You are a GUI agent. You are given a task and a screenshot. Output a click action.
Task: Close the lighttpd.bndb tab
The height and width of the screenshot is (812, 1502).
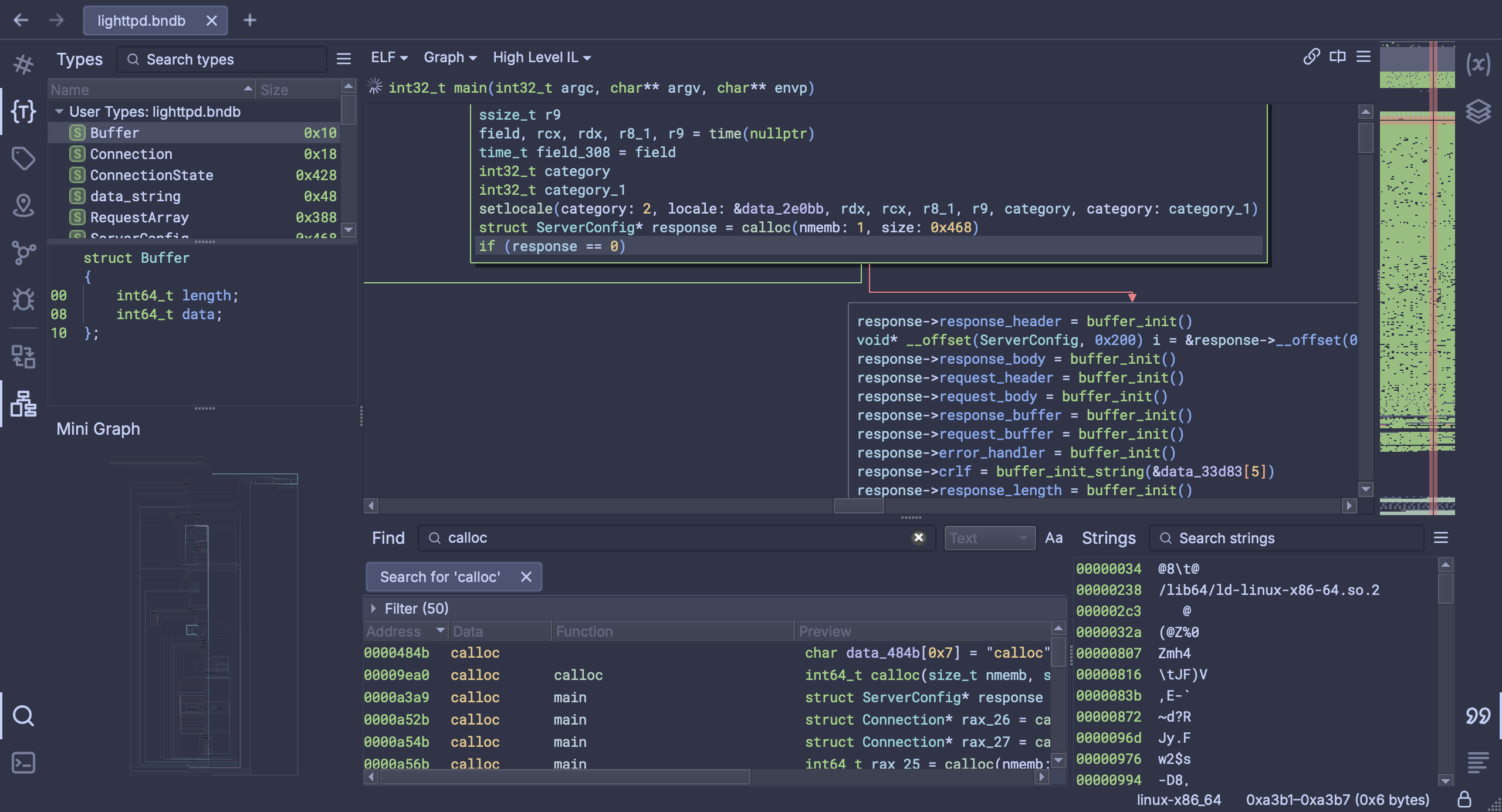coord(212,21)
